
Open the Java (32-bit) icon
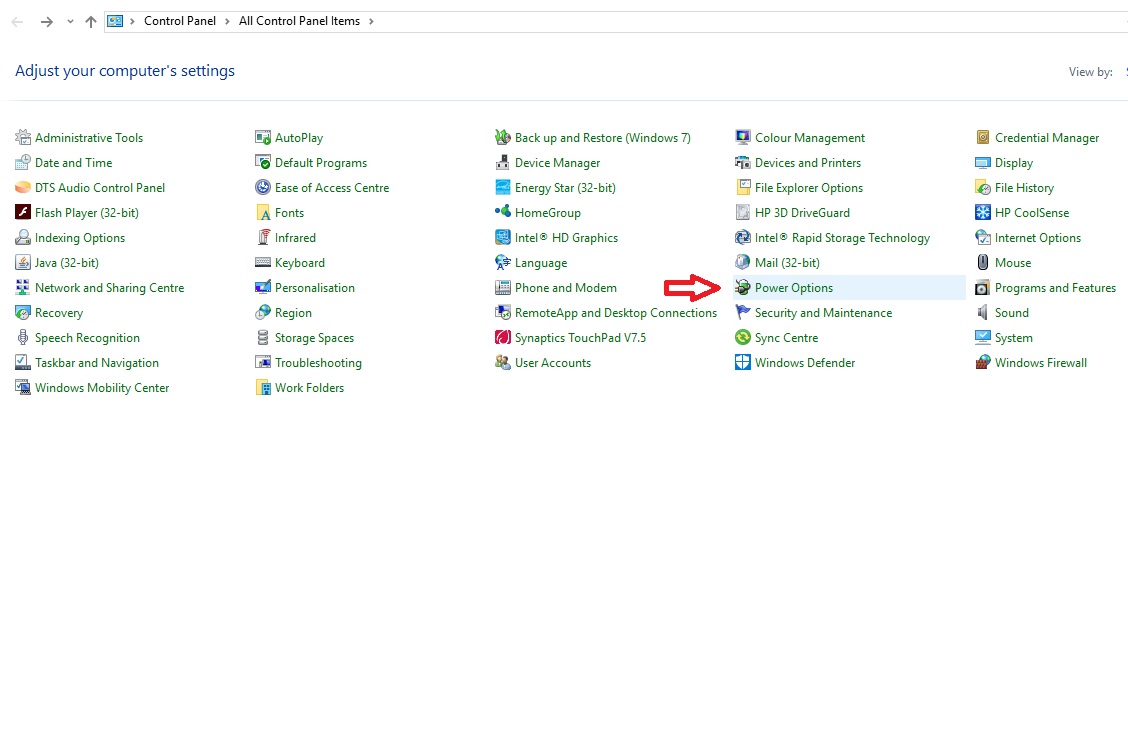click(x=23, y=262)
